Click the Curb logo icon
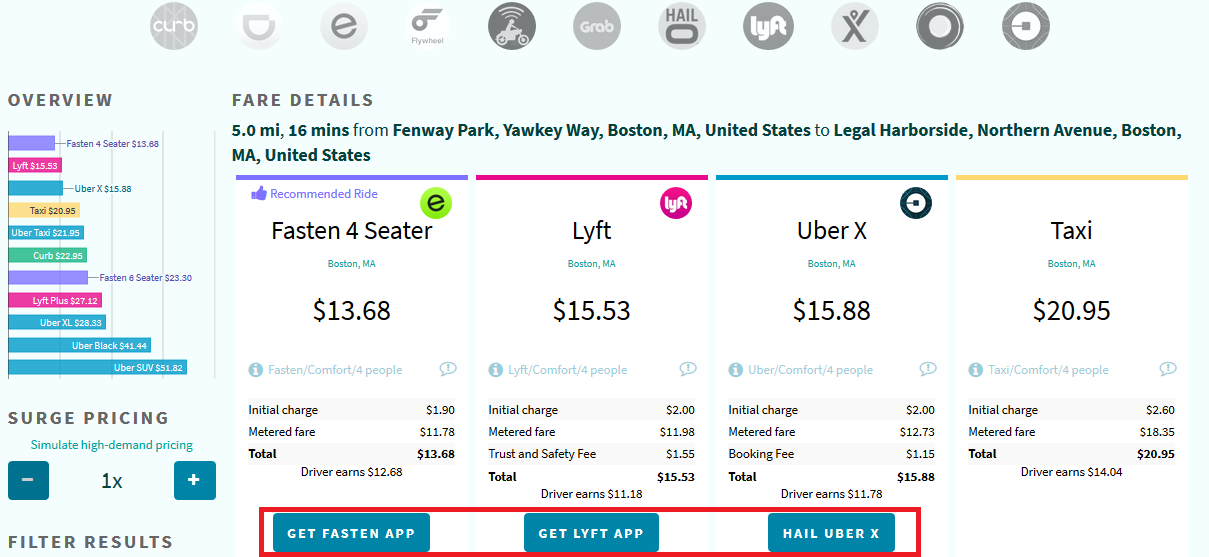 (x=173, y=27)
